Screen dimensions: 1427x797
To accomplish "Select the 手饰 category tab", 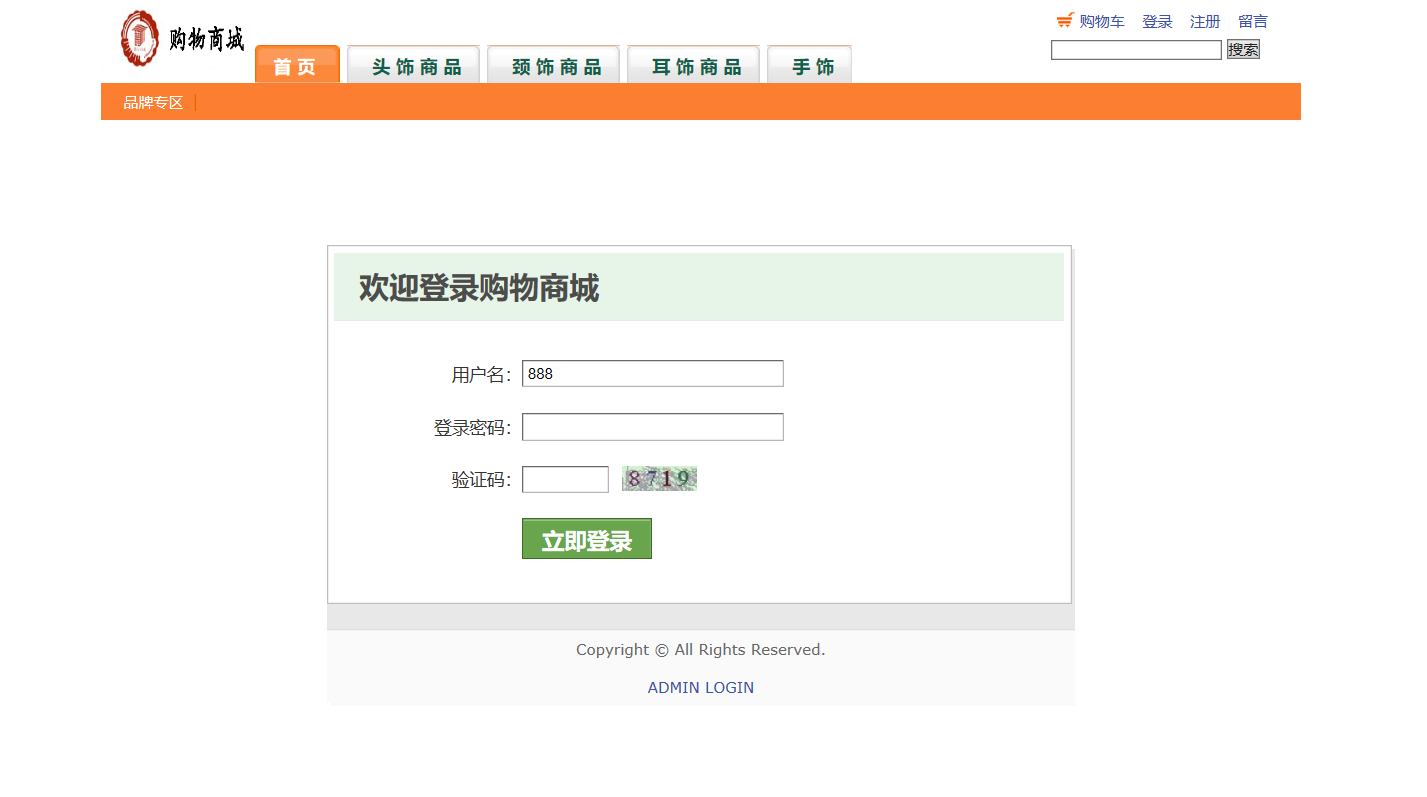I will point(810,66).
